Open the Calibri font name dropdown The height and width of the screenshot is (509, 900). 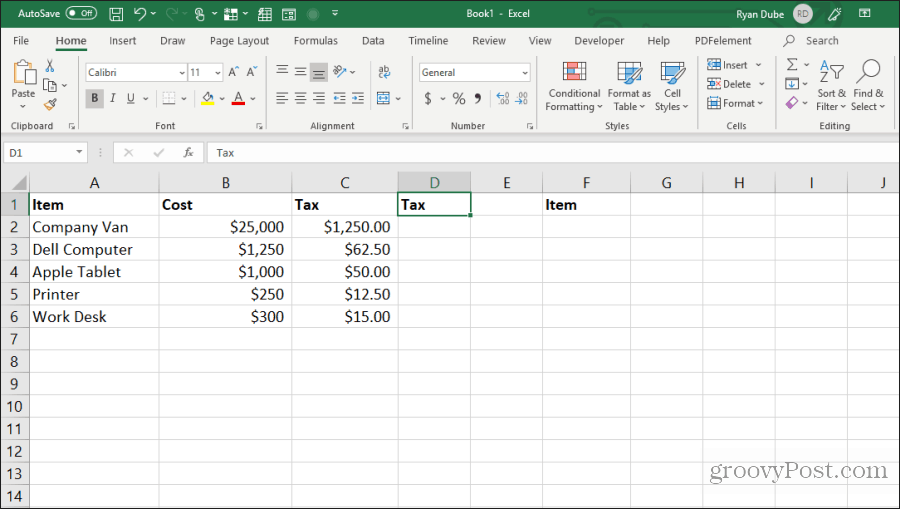pyautogui.click(x=182, y=73)
